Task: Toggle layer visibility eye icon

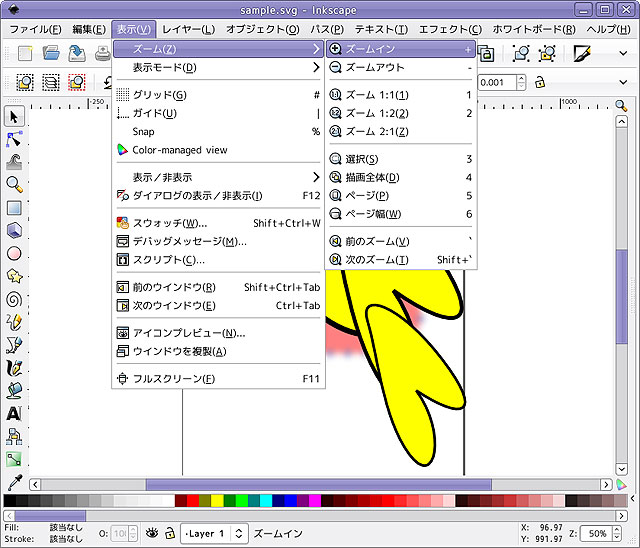Action: pyautogui.click(x=153, y=533)
